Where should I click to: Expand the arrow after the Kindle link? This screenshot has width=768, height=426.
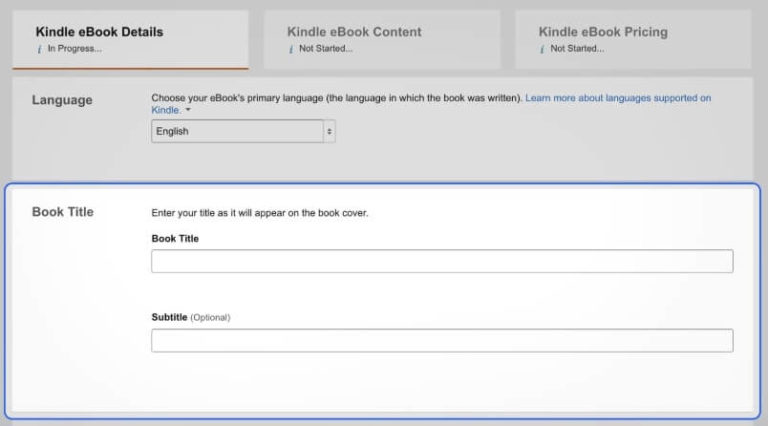point(188,110)
